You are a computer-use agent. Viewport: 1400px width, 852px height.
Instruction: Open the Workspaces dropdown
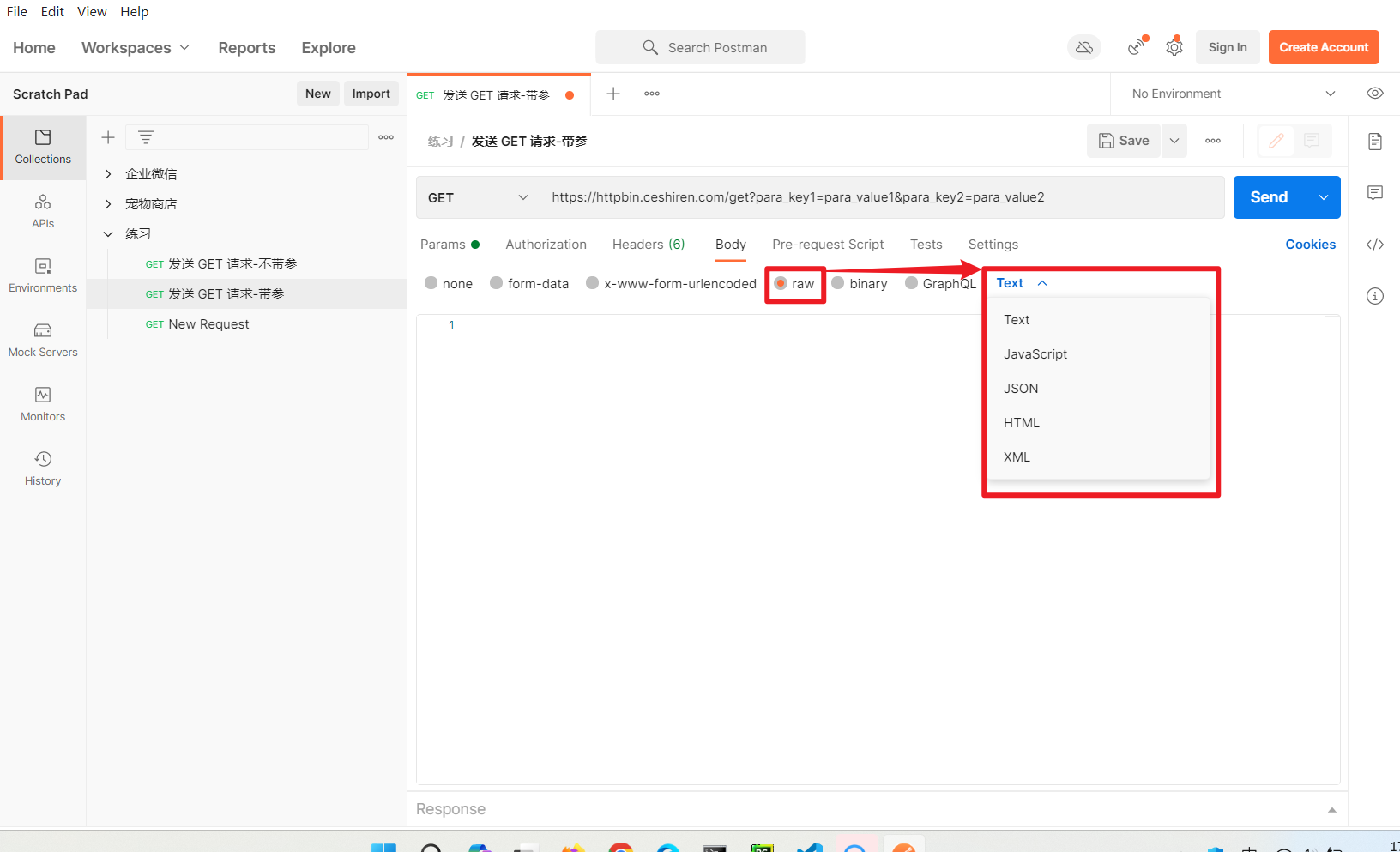point(136,48)
